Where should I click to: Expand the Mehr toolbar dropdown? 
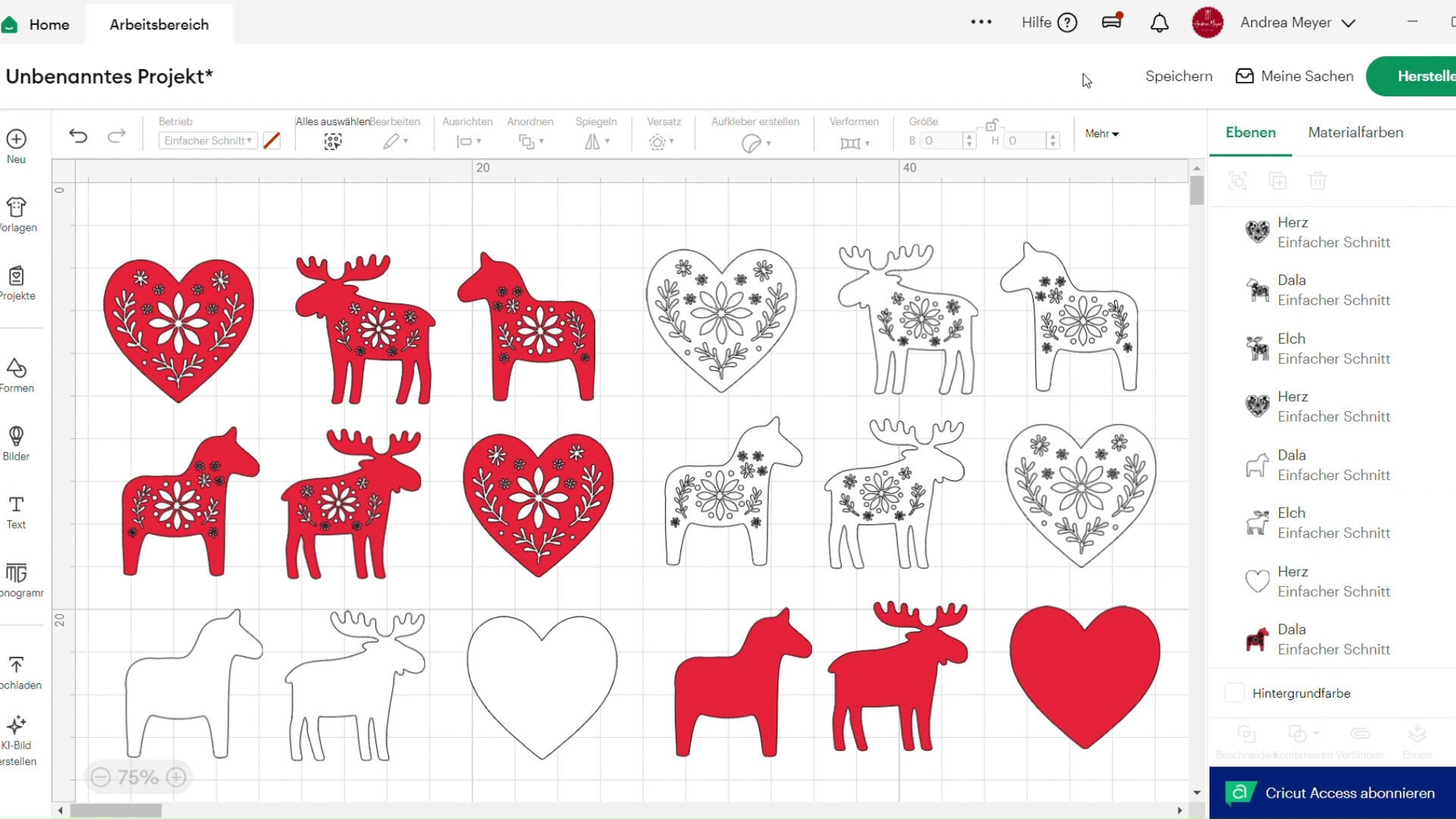1101,133
